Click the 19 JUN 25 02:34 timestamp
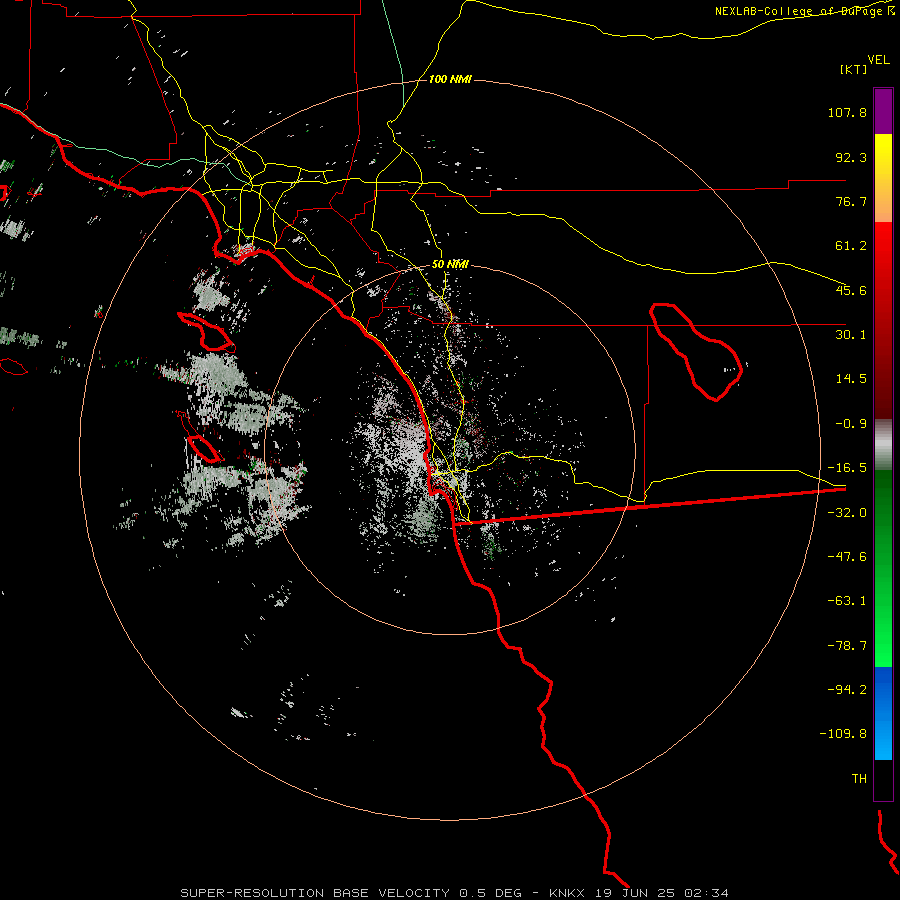The width and height of the screenshot is (900, 900). pos(660,893)
